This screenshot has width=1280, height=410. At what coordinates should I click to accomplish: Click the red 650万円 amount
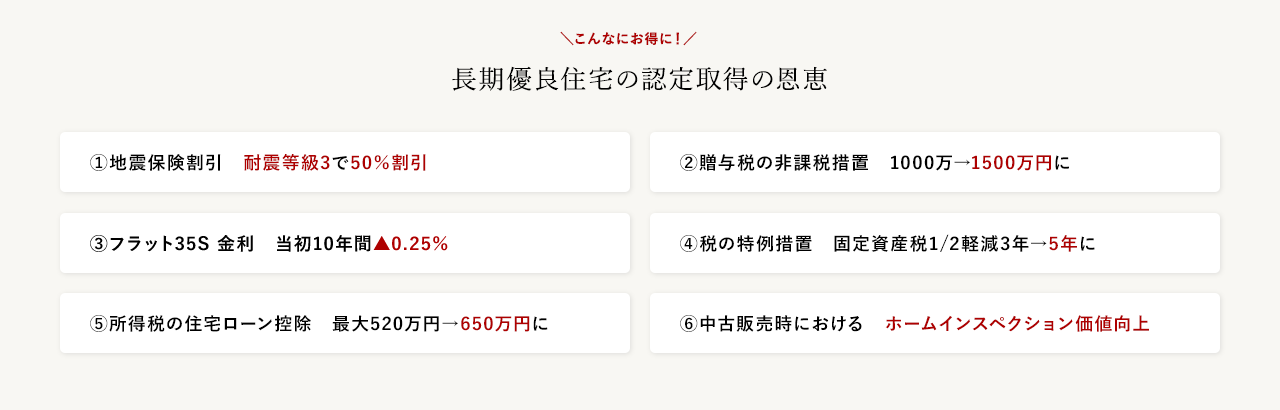pos(495,324)
